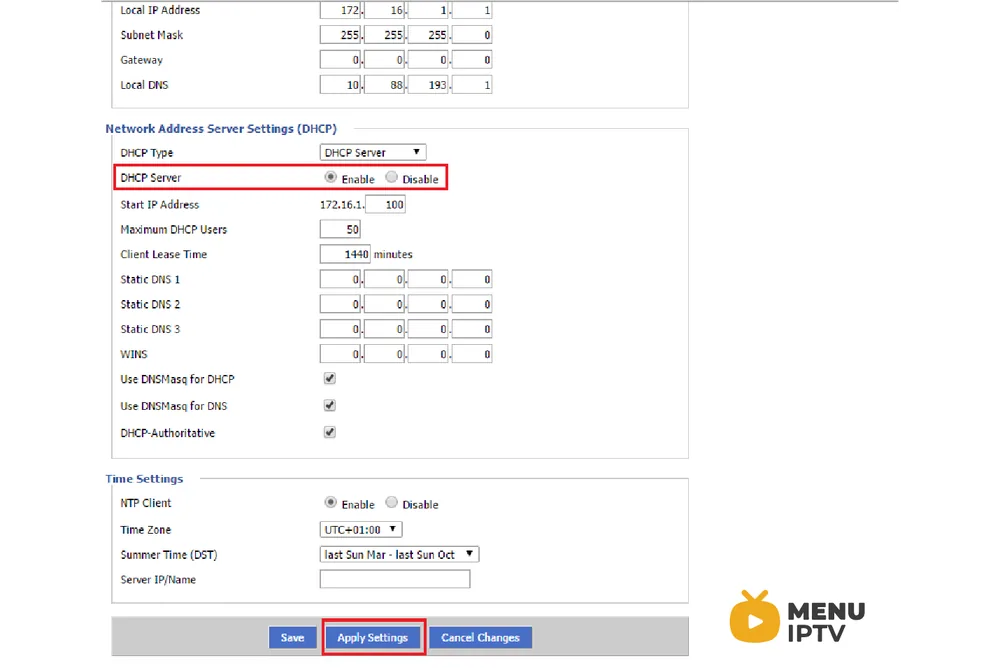Click third octet of WINS
Image resolution: width=1000 pixels, height=668 pixels.
(x=428, y=354)
